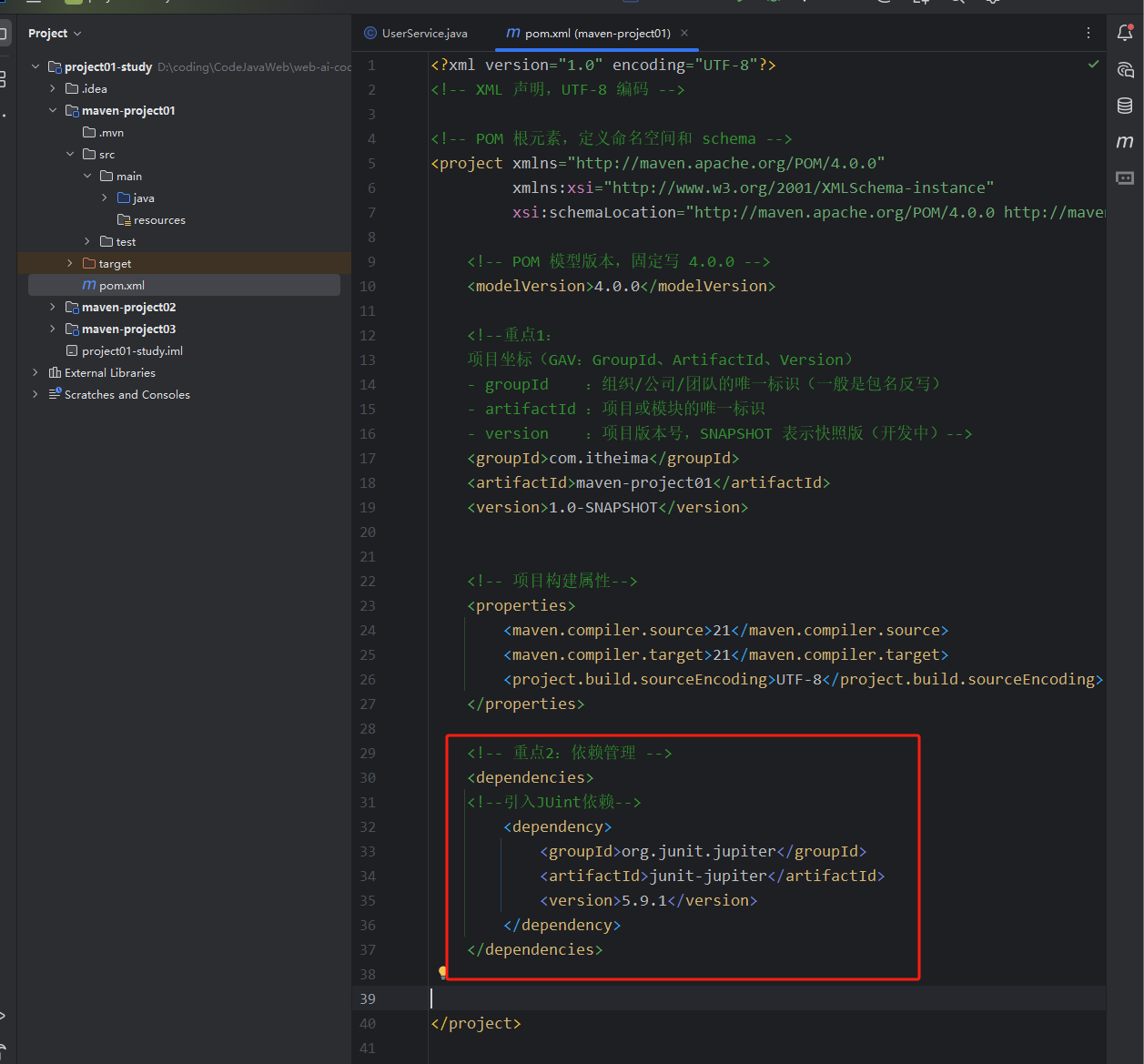Screen dimensions: 1144x1064
Task: Click the maven.compiler.target 21 line
Action: click(x=726, y=654)
